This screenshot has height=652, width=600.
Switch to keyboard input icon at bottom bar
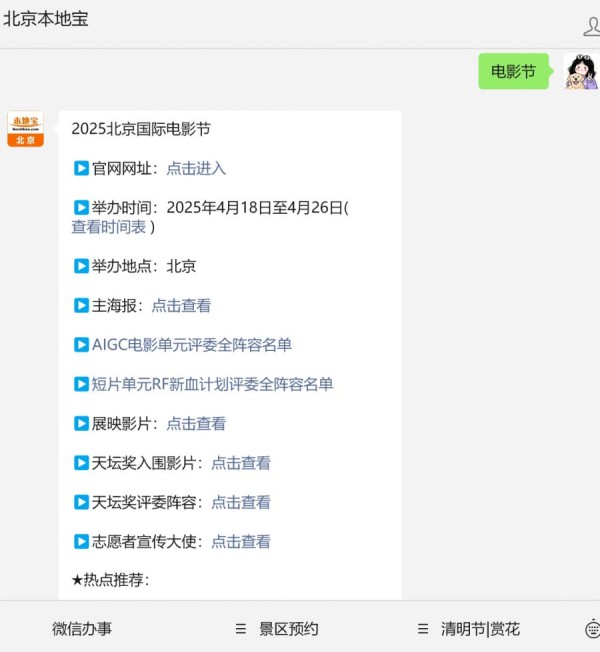pos(593,629)
